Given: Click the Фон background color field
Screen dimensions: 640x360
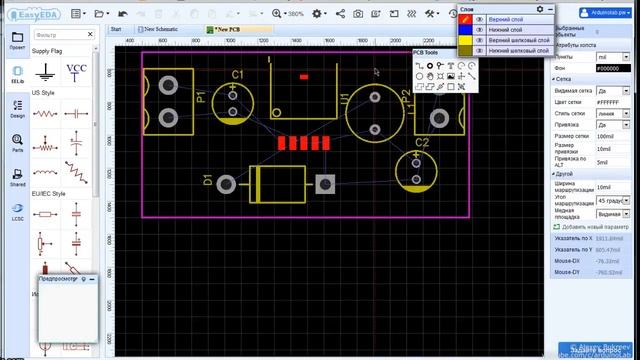Looking at the screenshot, I should [x=613, y=68].
